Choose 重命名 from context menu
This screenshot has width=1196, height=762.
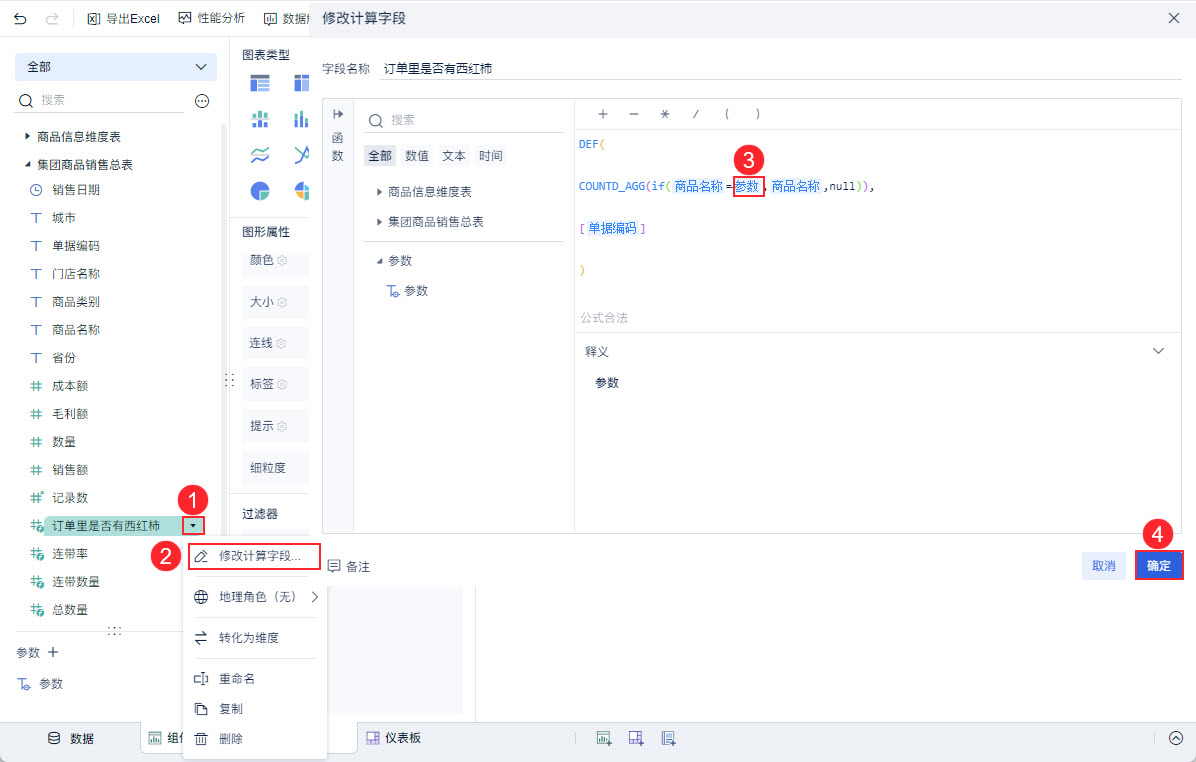tap(255, 678)
